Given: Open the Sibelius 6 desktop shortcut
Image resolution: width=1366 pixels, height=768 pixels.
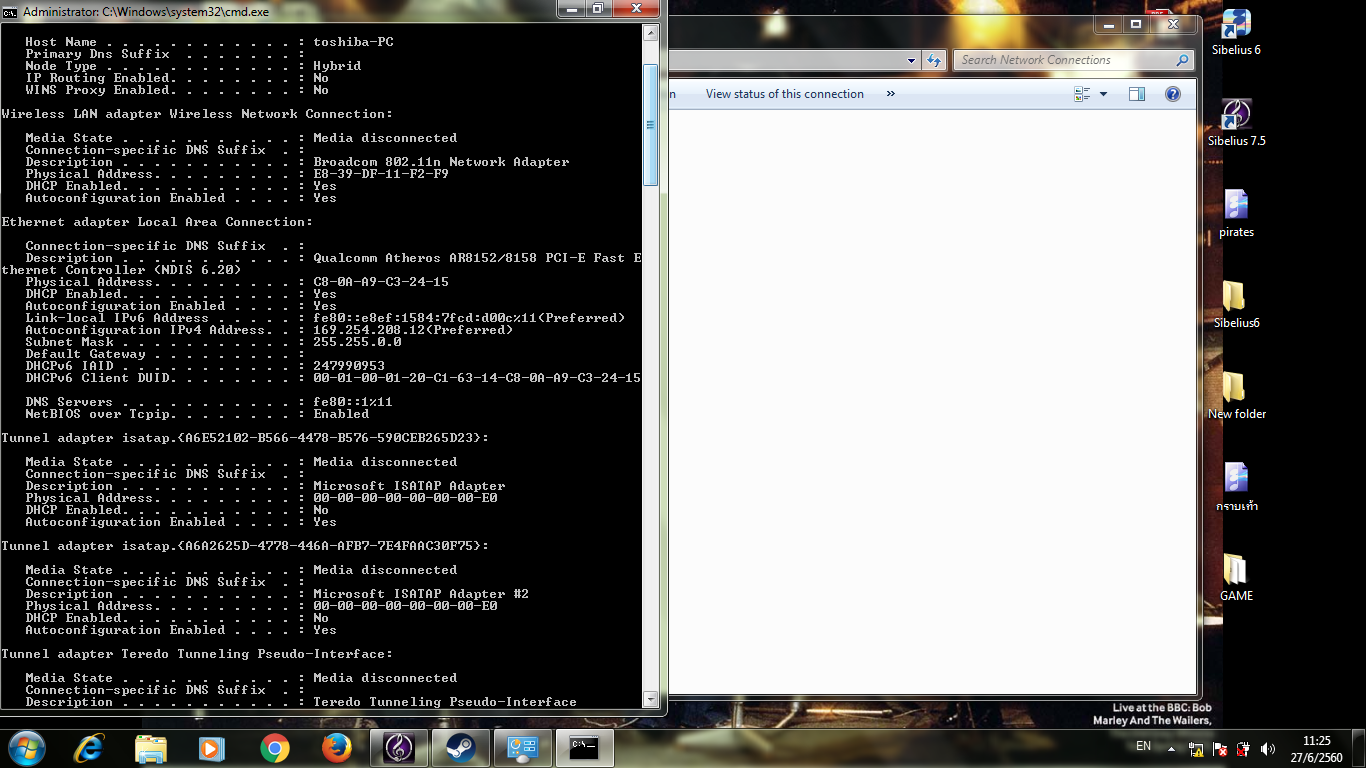Looking at the screenshot, I should point(1236,33).
